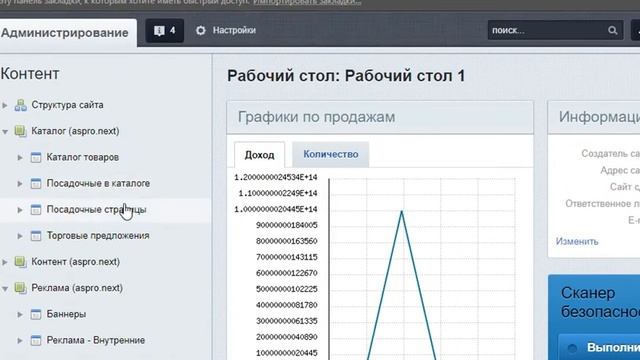This screenshot has width=640, height=360.
Task: Expand Реклама - Внутренние node
Action: (20, 340)
